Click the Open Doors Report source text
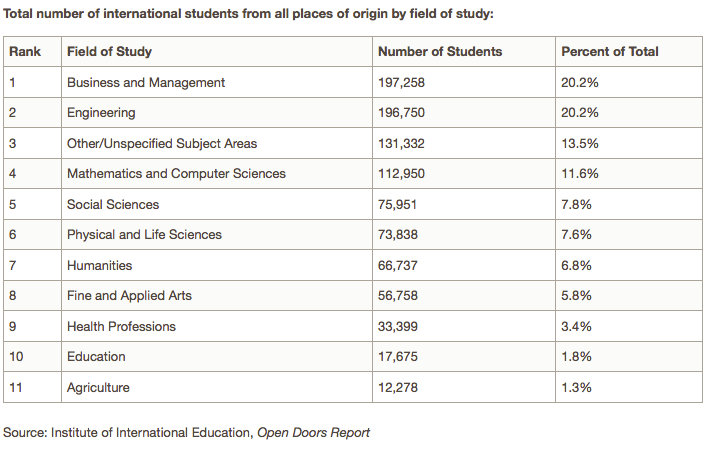 point(313,433)
